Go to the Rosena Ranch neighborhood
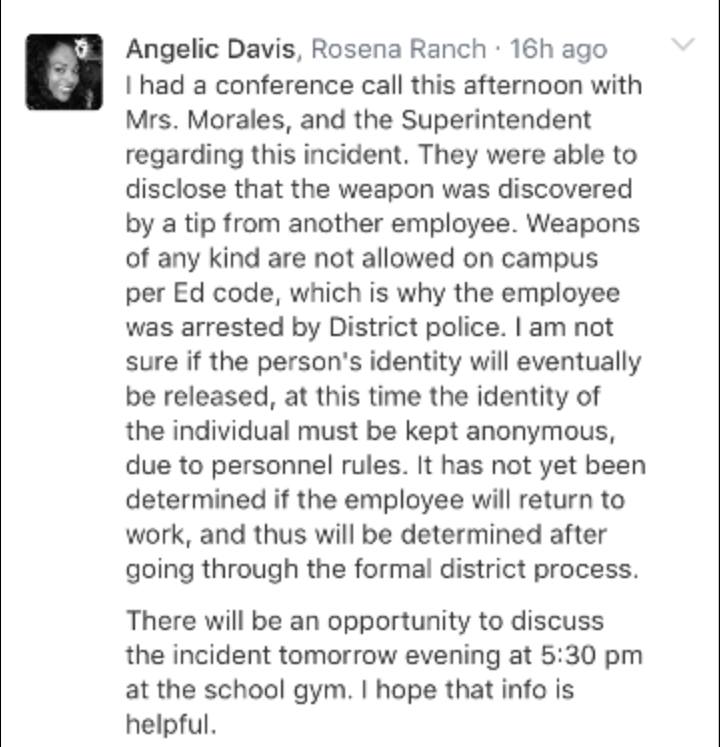Viewport: 720px width, 747px height. pos(398,49)
